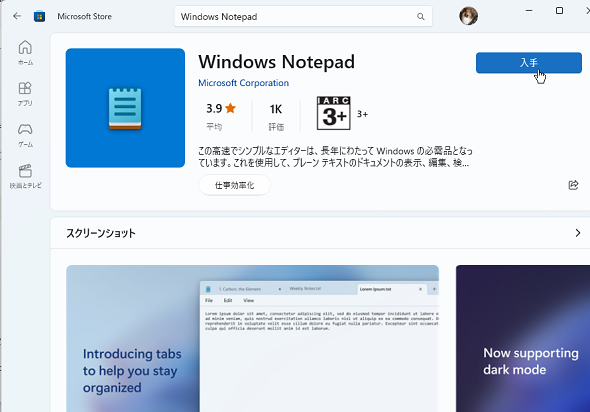Minimize the Microsoft Store window
This screenshot has height=412, width=590.
pos(529,11)
